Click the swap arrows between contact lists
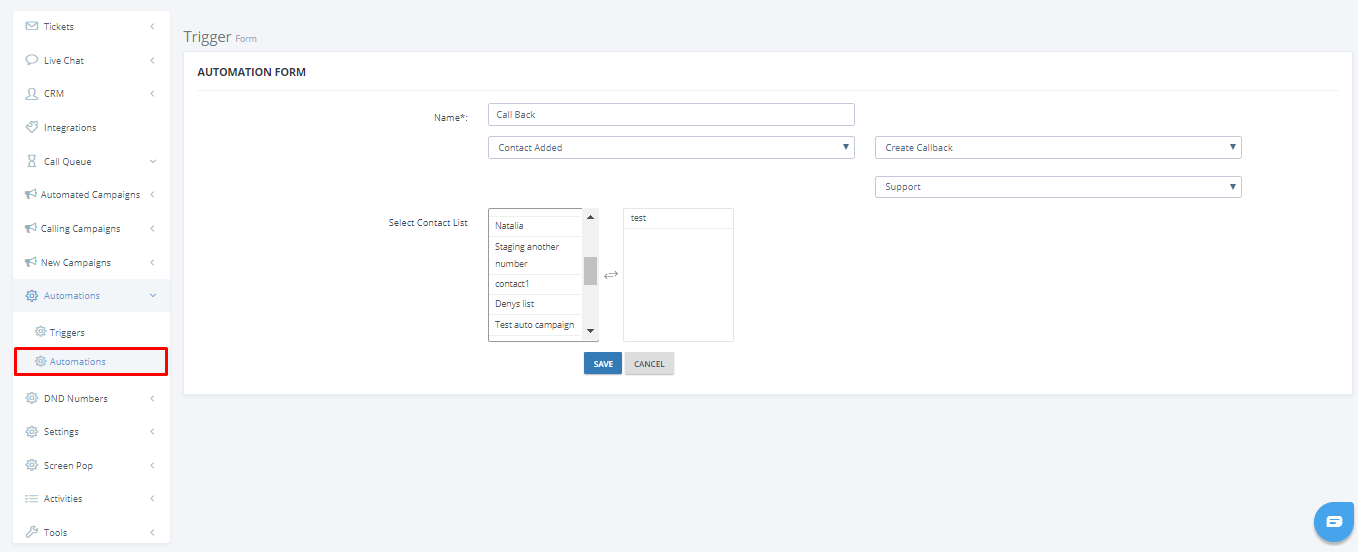This screenshot has height=552, width=1358. [x=611, y=275]
